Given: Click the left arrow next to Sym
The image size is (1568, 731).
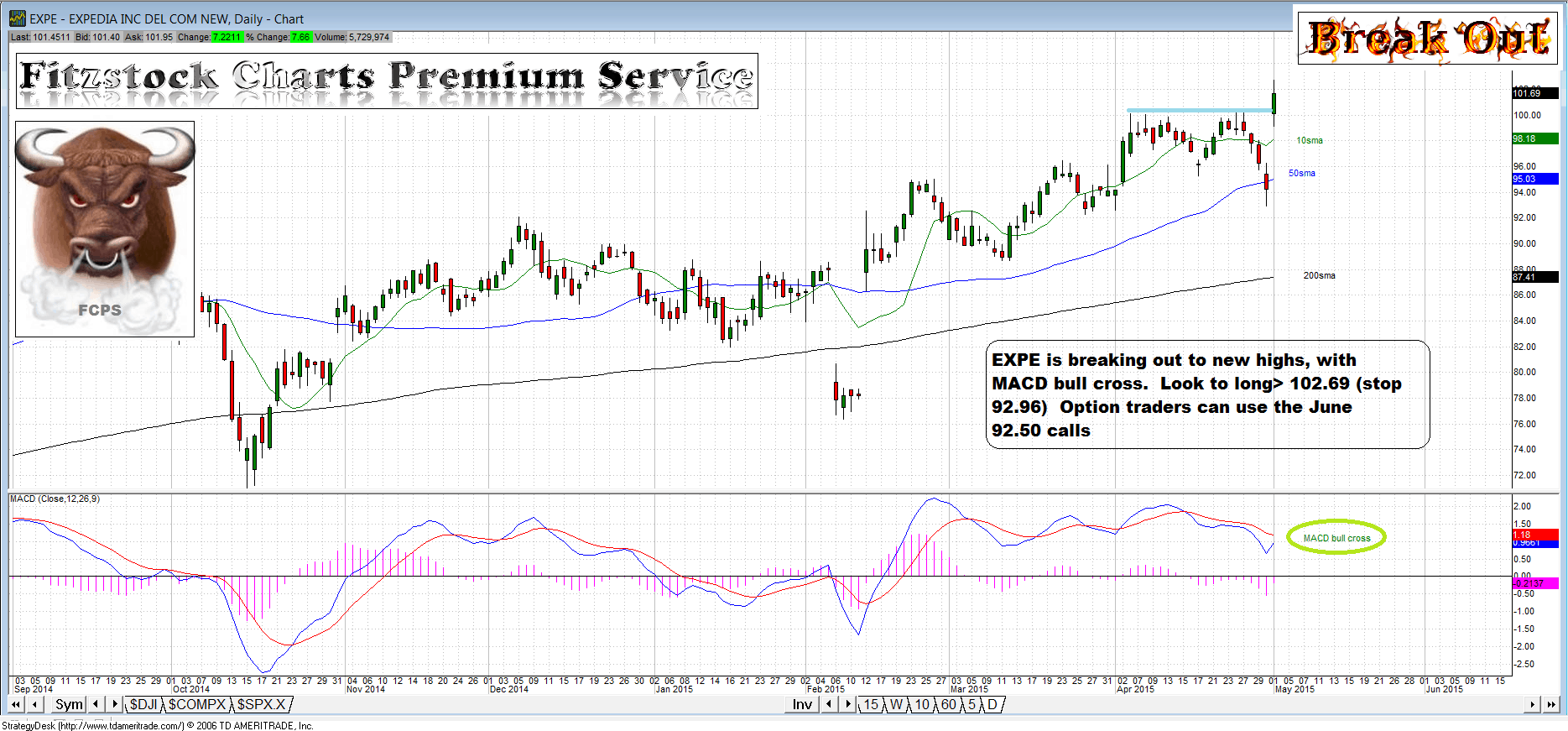Looking at the screenshot, I should pos(96,705).
